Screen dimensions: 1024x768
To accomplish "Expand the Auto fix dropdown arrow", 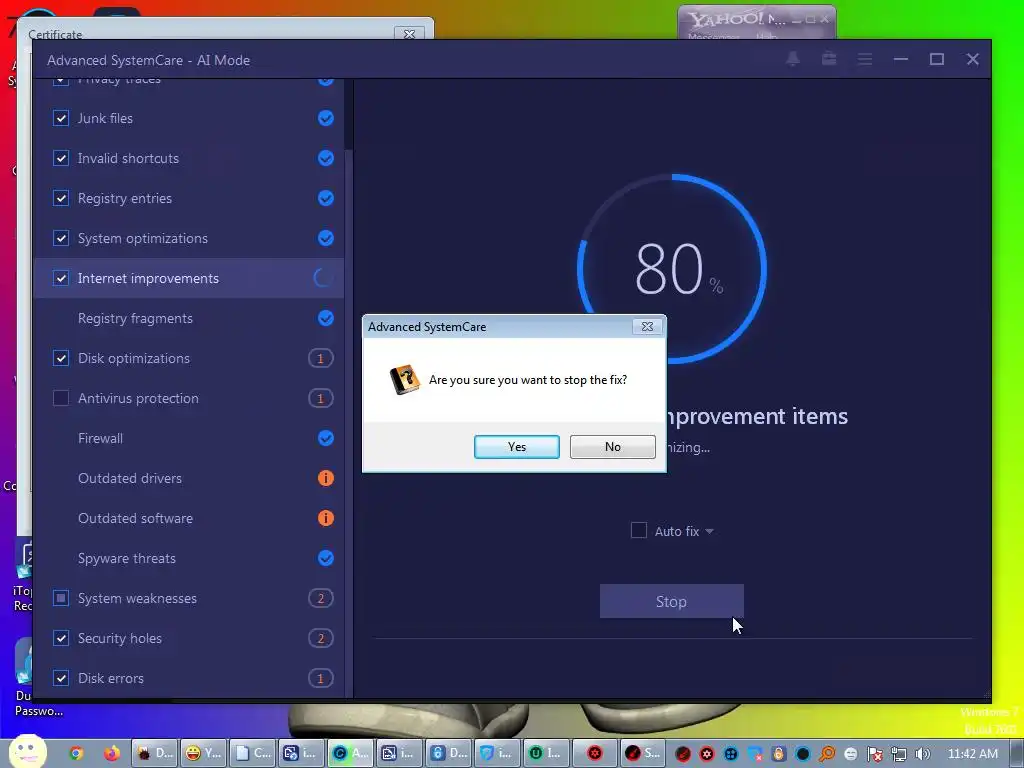I will click(x=710, y=532).
